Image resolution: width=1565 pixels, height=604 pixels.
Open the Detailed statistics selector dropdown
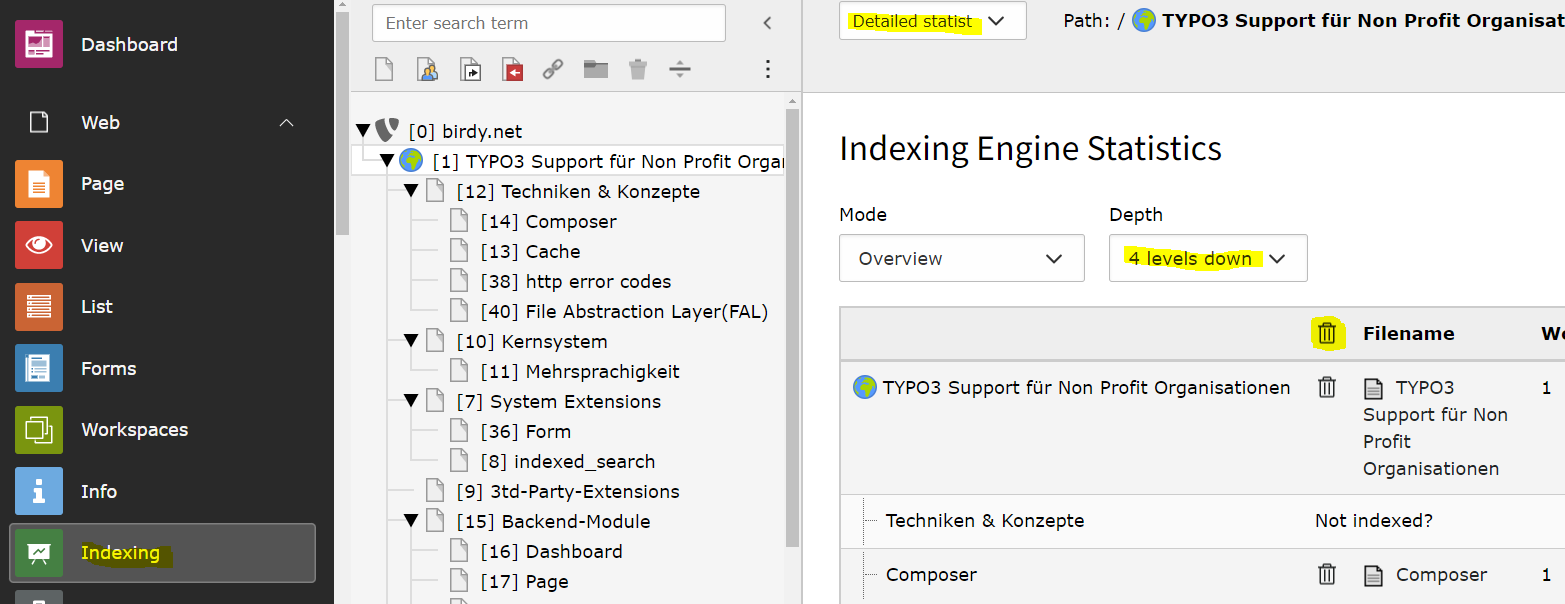[932, 21]
